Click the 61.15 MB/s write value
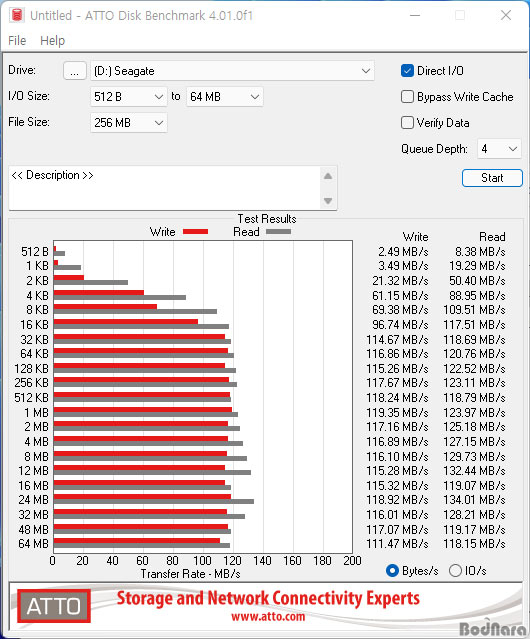 pyautogui.click(x=400, y=295)
